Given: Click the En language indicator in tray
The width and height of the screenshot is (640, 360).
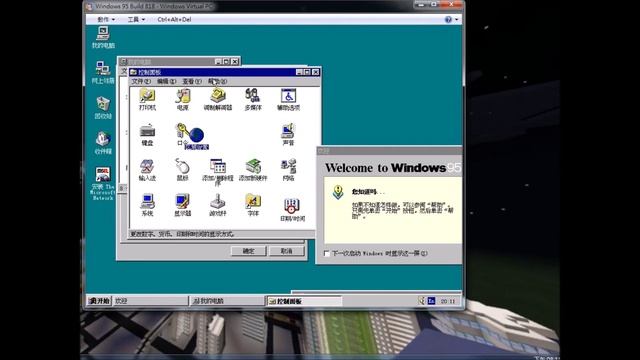Looking at the screenshot, I should pyautogui.click(x=431, y=301).
